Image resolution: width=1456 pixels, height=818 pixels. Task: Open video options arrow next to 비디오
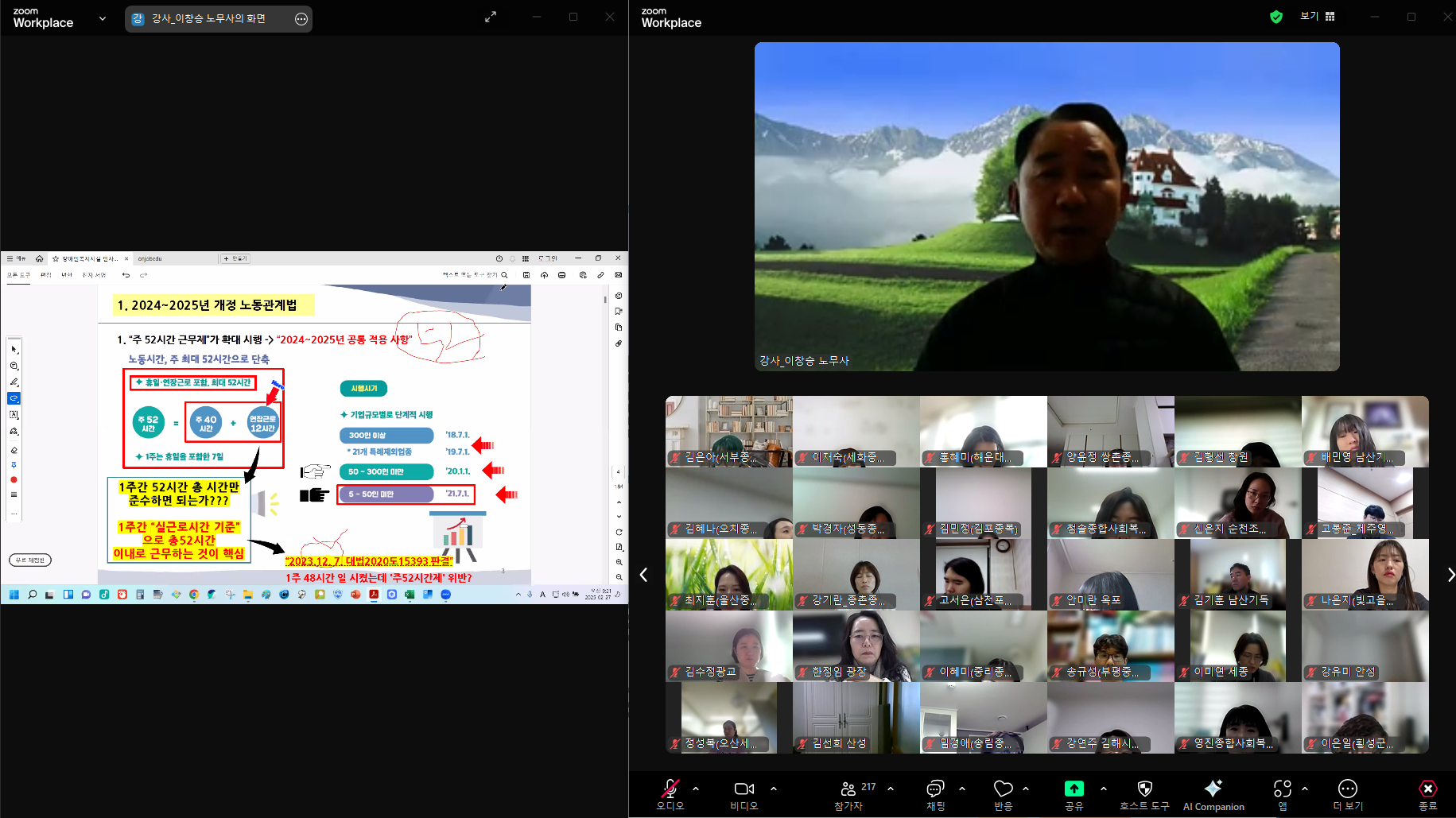(774, 789)
